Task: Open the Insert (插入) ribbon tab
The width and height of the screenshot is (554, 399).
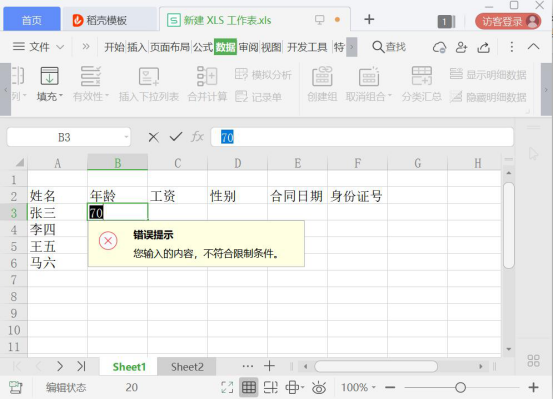Action: pos(137,47)
